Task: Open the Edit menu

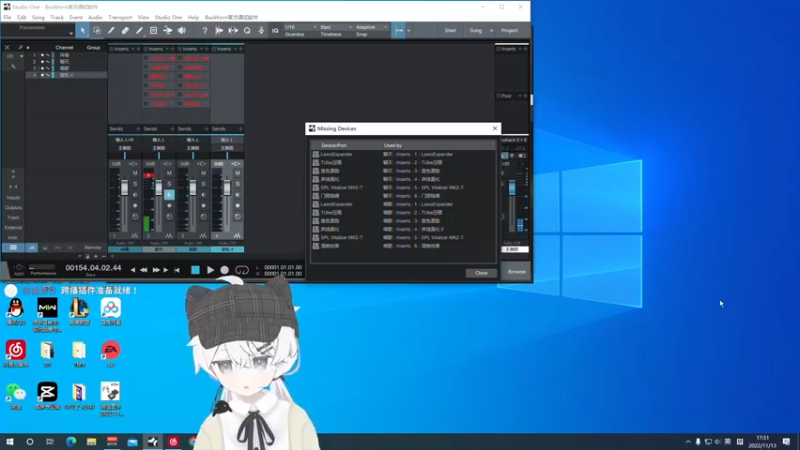Action: pyautogui.click(x=21, y=17)
